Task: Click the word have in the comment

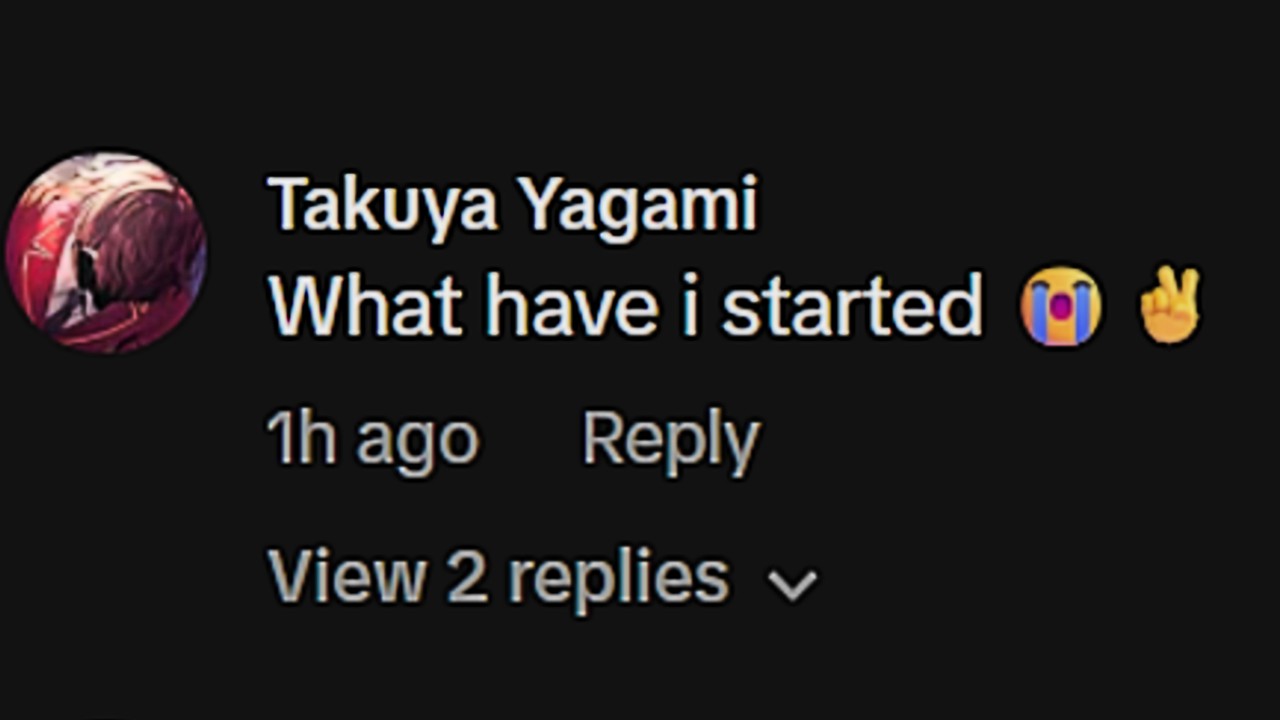Action: click(x=572, y=305)
